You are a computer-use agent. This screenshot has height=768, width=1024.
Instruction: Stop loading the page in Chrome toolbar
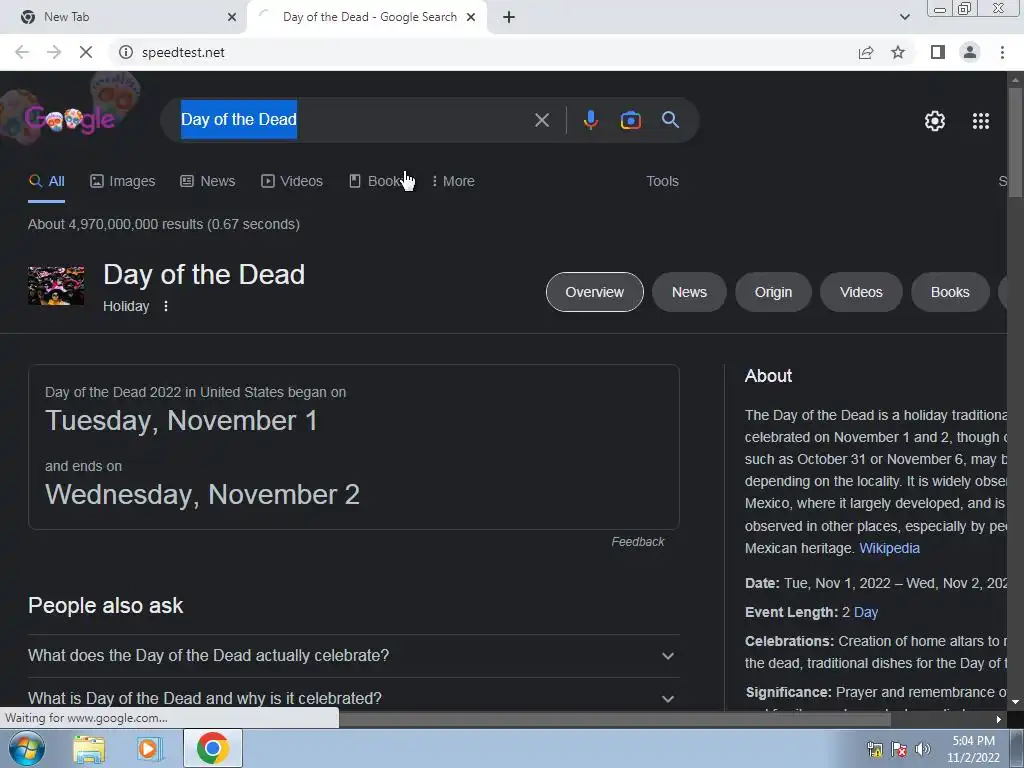[86, 52]
